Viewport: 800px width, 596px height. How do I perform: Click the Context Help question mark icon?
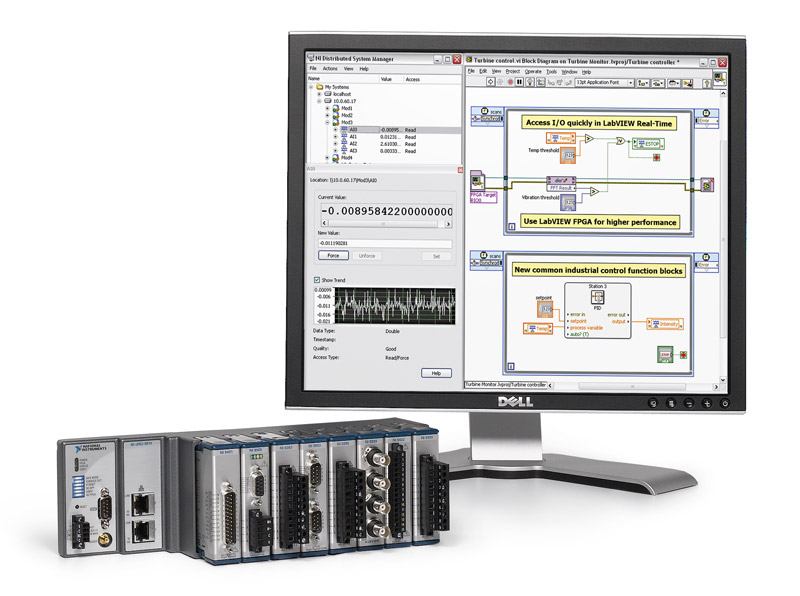[707, 83]
